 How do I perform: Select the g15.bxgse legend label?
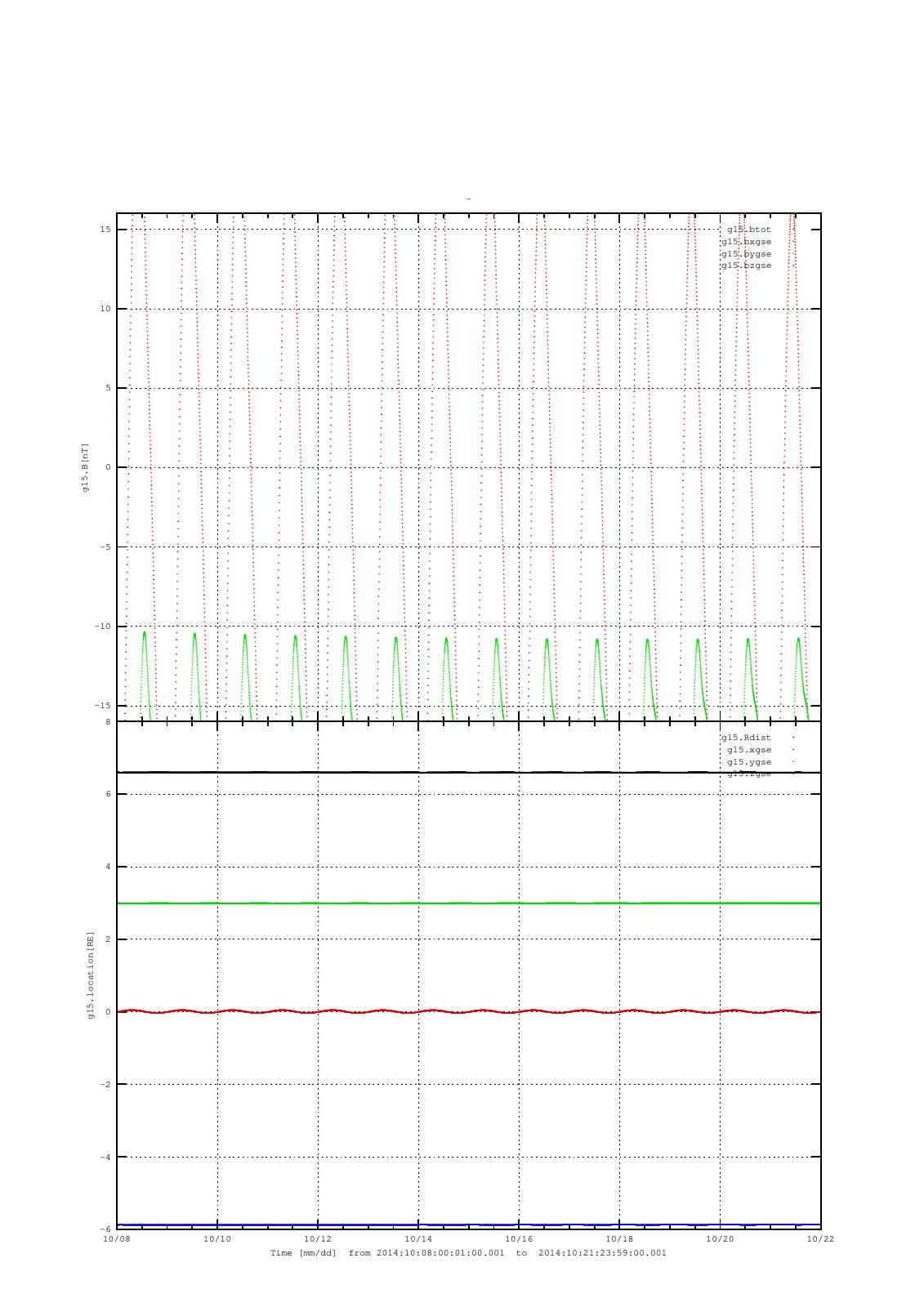746,242
